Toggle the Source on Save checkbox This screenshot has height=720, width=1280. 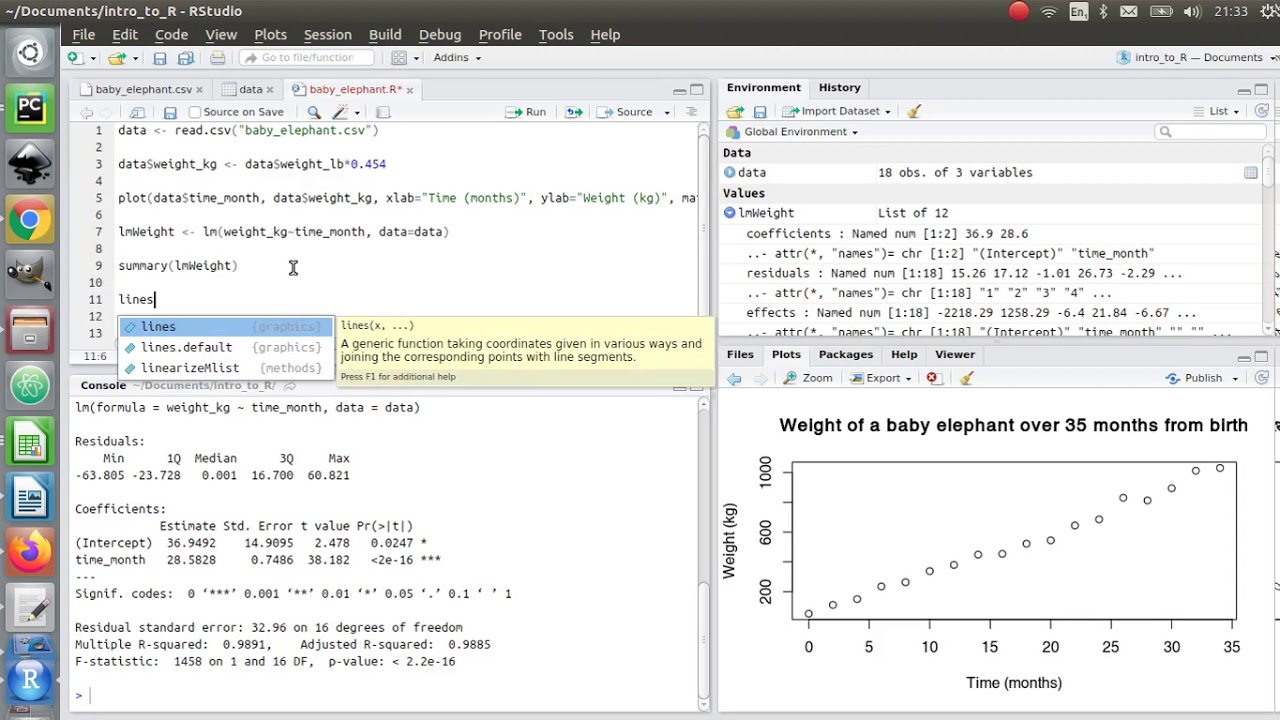195,112
